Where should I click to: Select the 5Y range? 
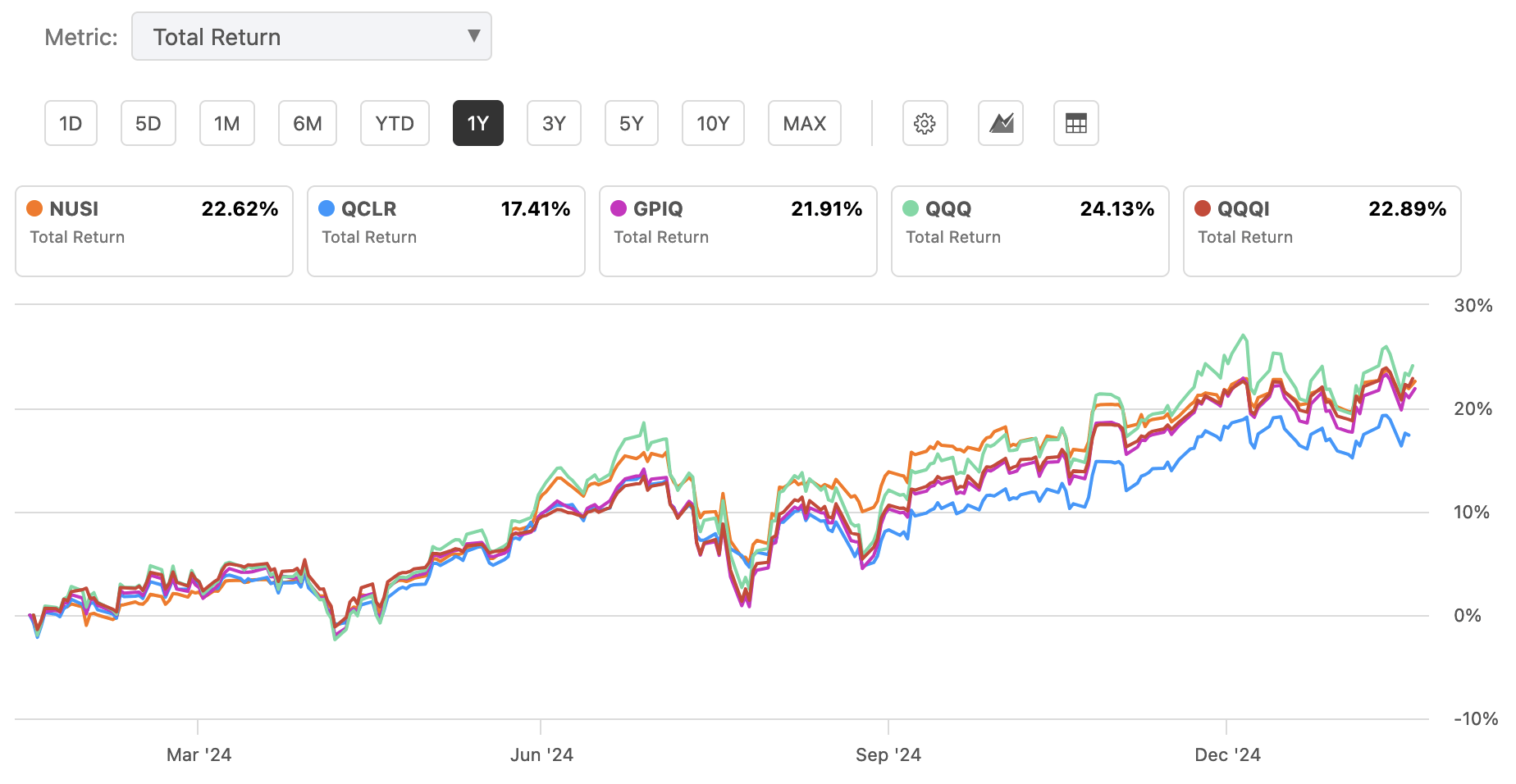[x=631, y=123]
